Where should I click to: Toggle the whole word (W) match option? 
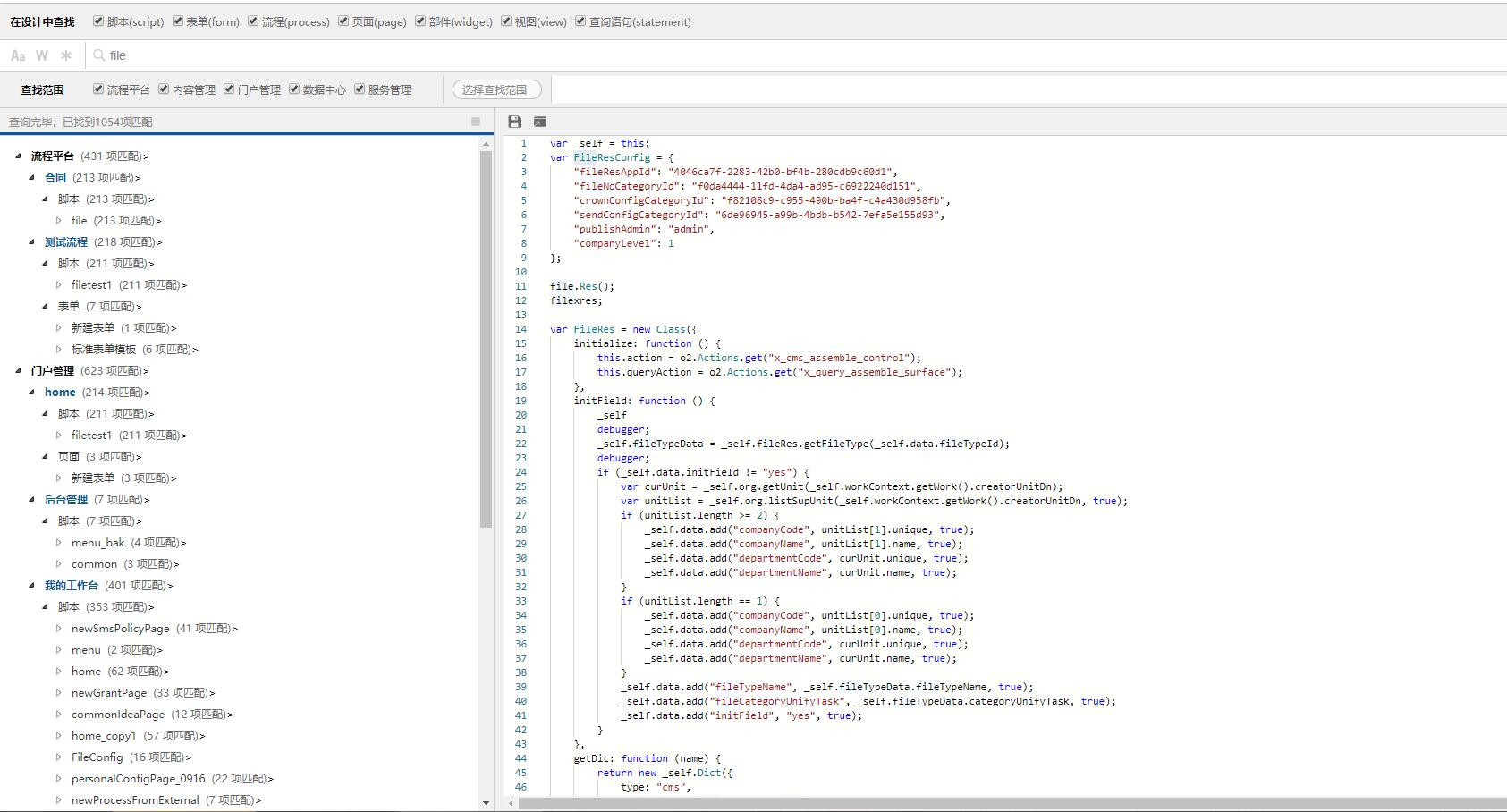(42, 55)
